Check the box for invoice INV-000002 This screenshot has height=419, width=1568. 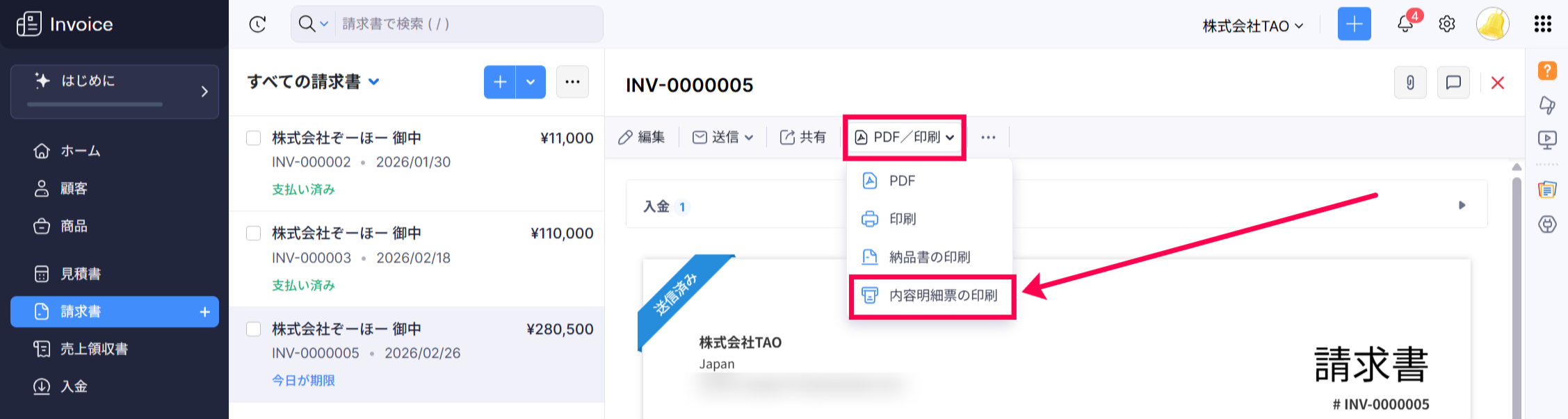pos(254,138)
